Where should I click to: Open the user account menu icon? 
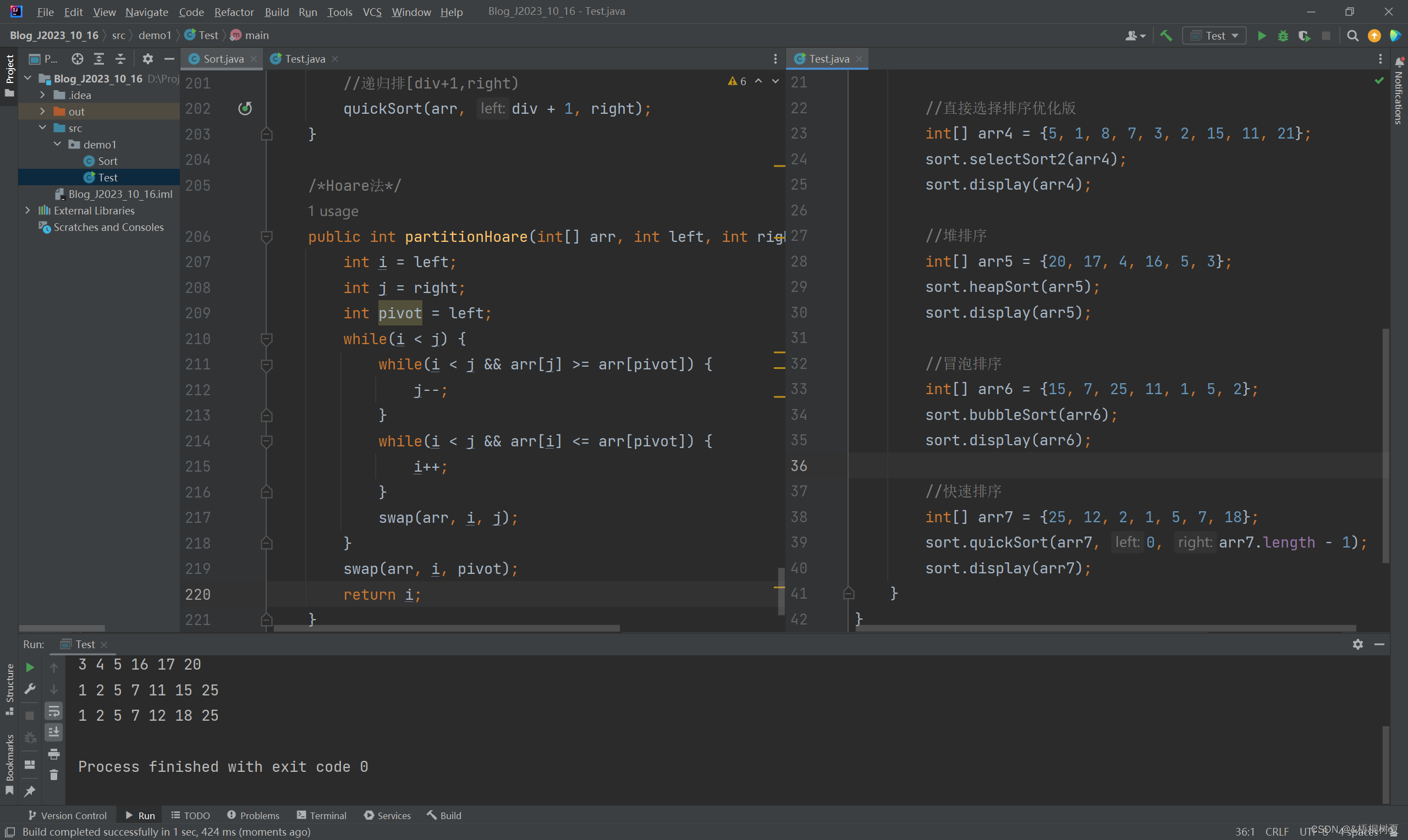pos(1135,36)
